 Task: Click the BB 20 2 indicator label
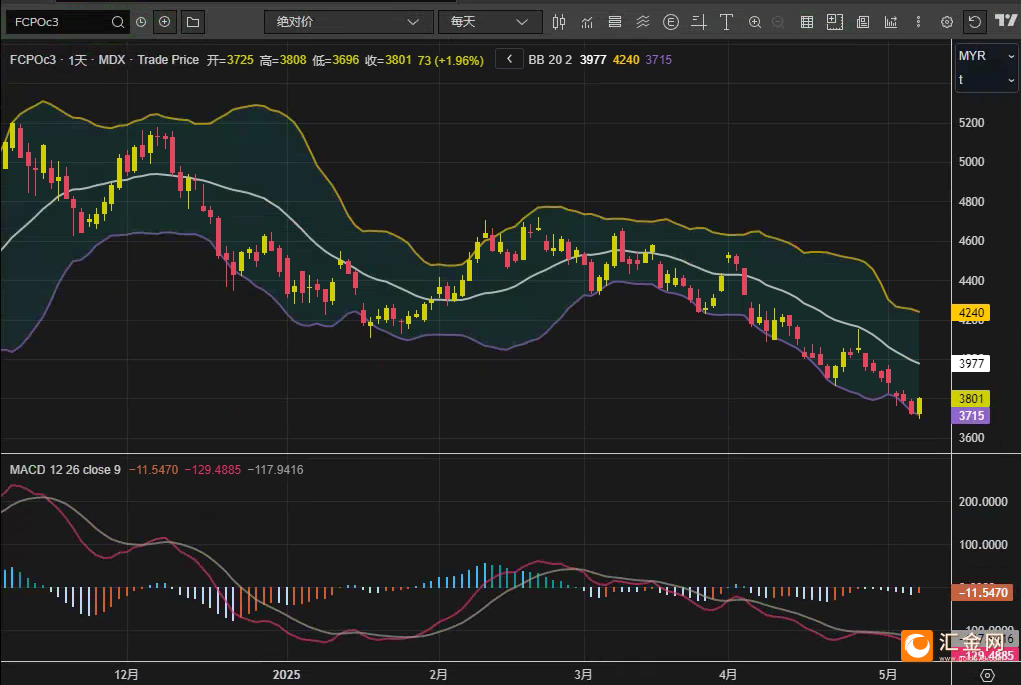click(550, 60)
